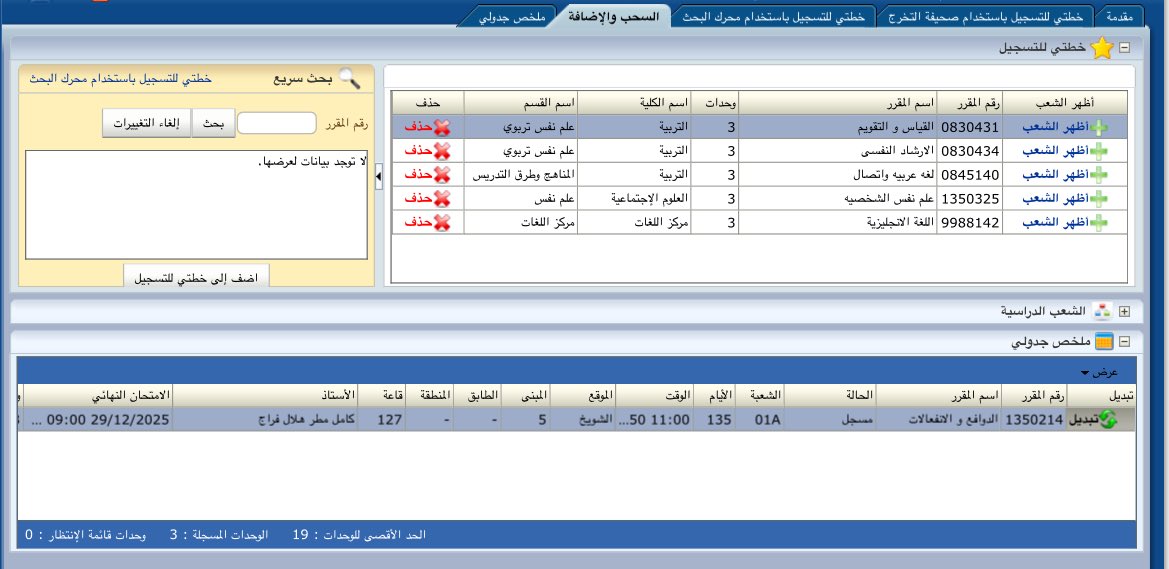Viewport: 1169px width, 569px height.
Task: Click رقم المقرر column header in plan table
Action: pos(969,103)
